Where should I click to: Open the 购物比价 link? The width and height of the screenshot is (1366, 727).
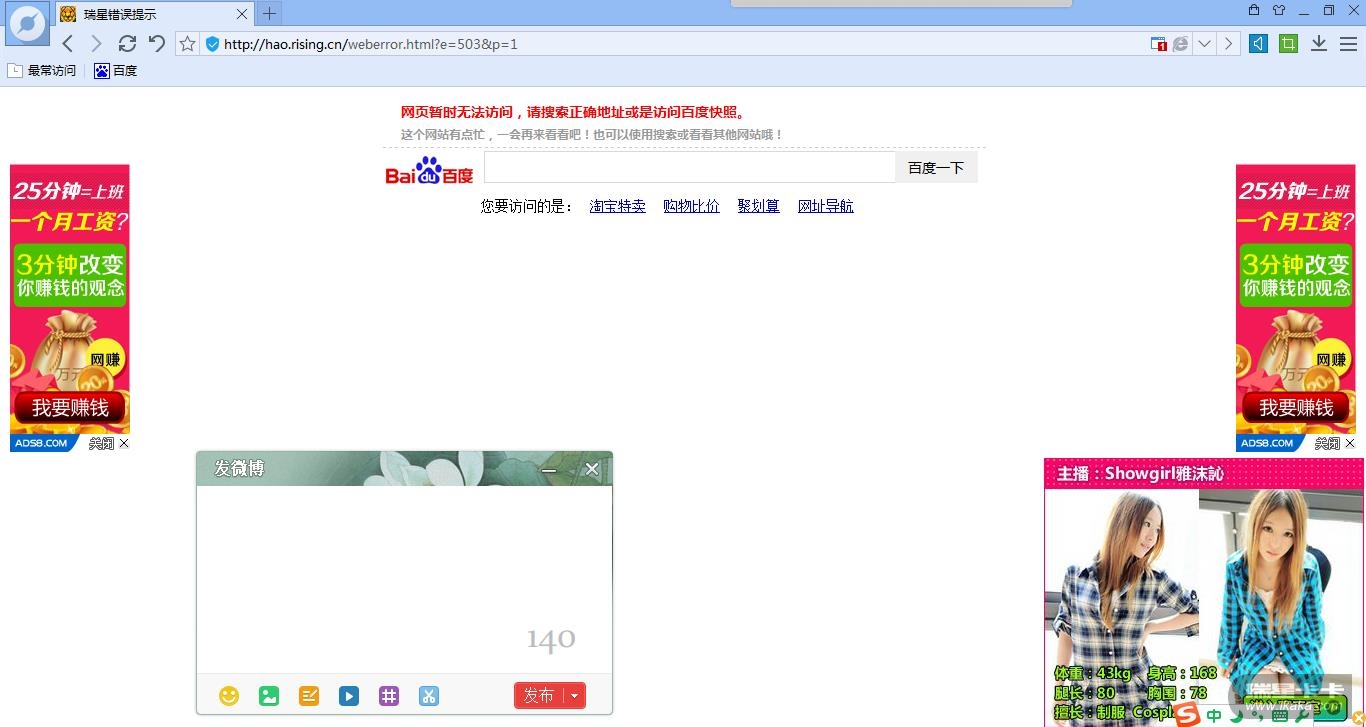tap(691, 206)
